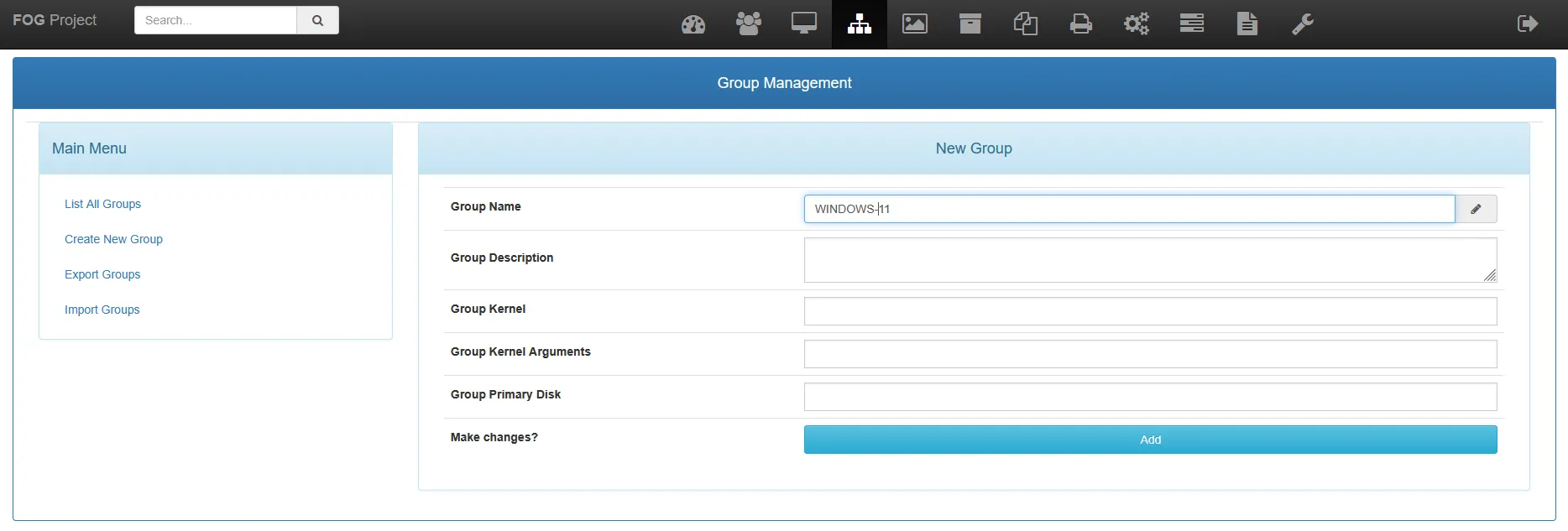Click into the Group Kernel Arguments field
Image resolution: width=1568 pixels, height=531 pixels.
click(1150, 354)
